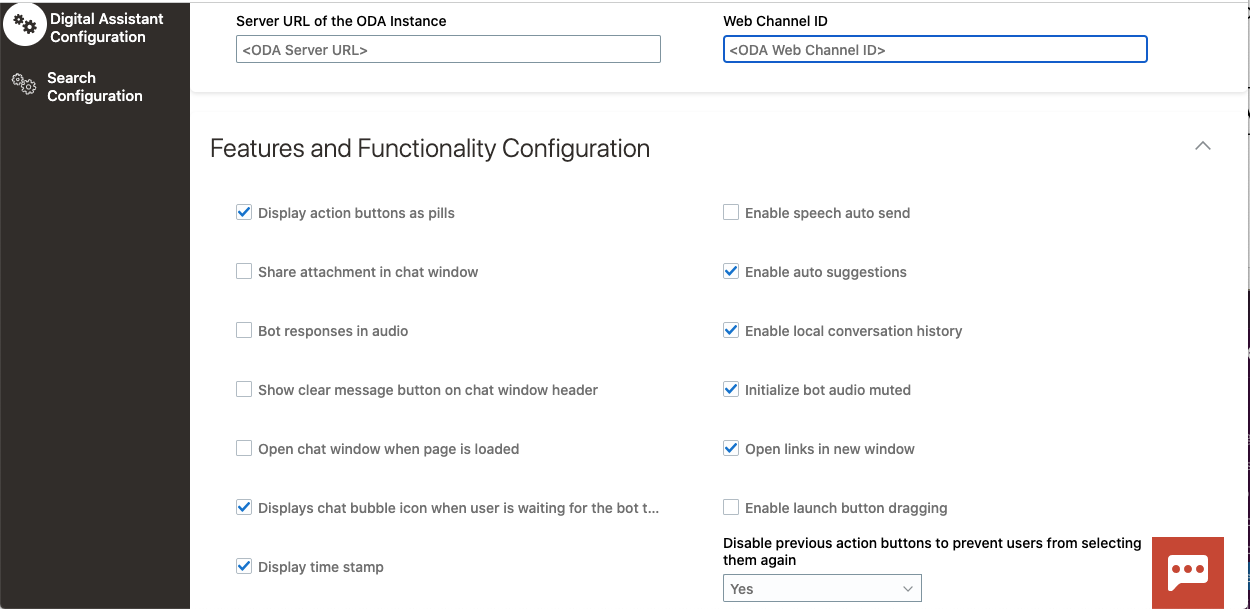Open the red chat bubble launcher

1187,572
